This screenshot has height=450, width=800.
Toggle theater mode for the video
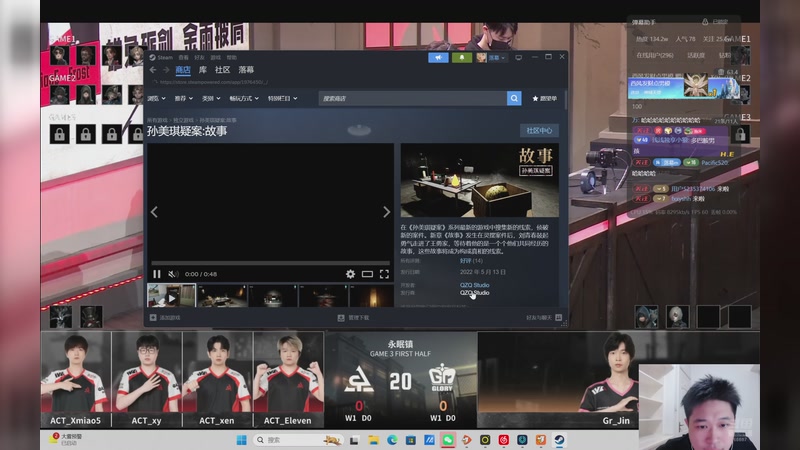pyautogui.click(x=367, y=274)
